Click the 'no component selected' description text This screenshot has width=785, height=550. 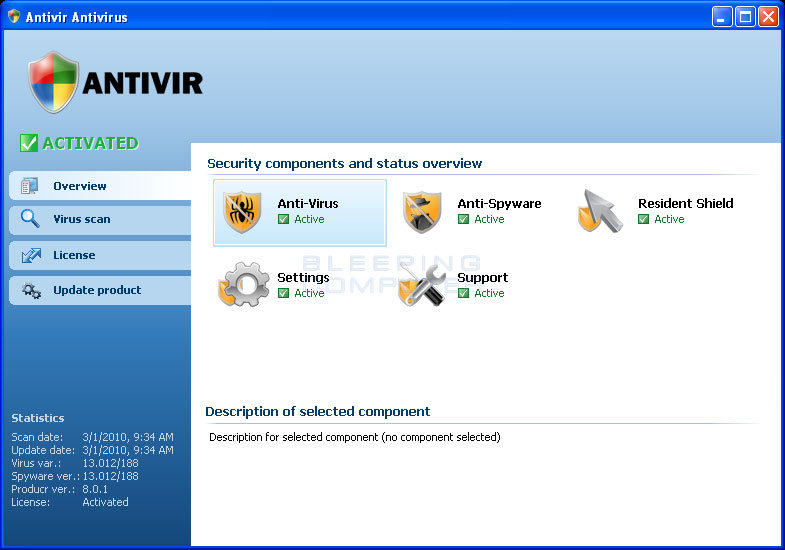(x=354, y=437)
